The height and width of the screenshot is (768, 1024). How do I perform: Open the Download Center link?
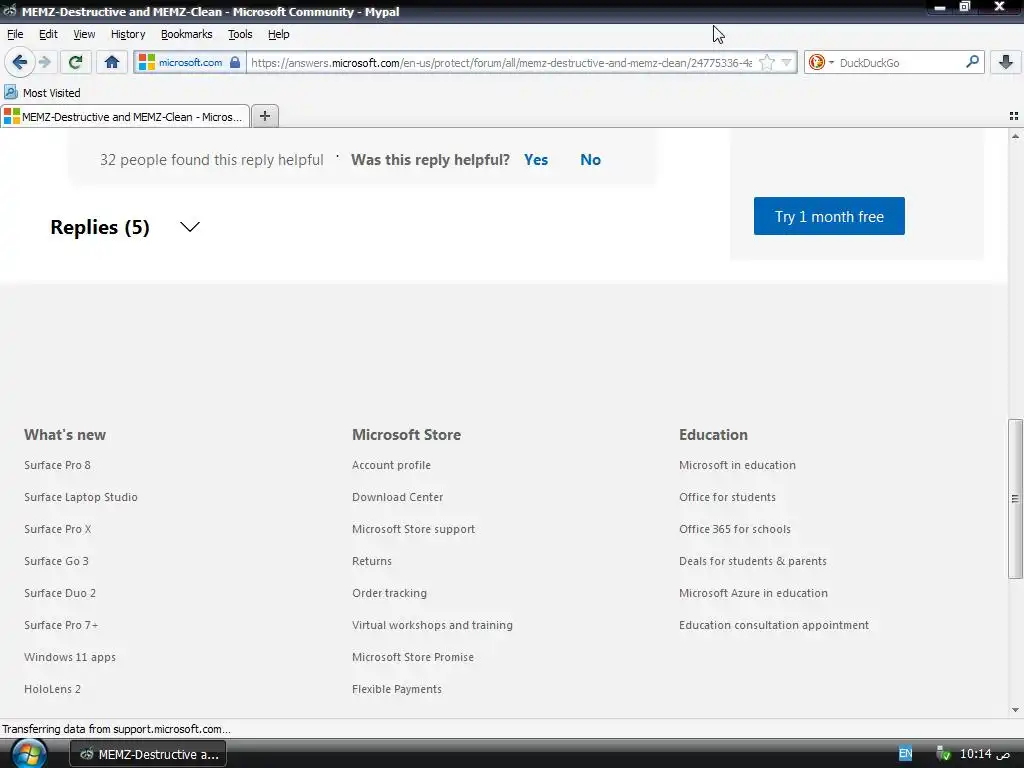[x=397, y=497]
